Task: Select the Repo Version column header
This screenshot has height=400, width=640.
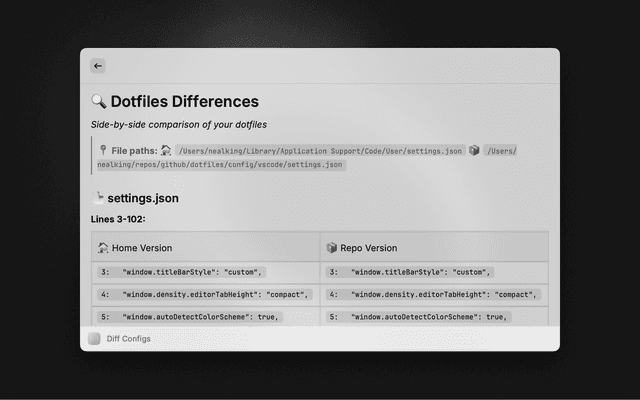Action: 368,248
